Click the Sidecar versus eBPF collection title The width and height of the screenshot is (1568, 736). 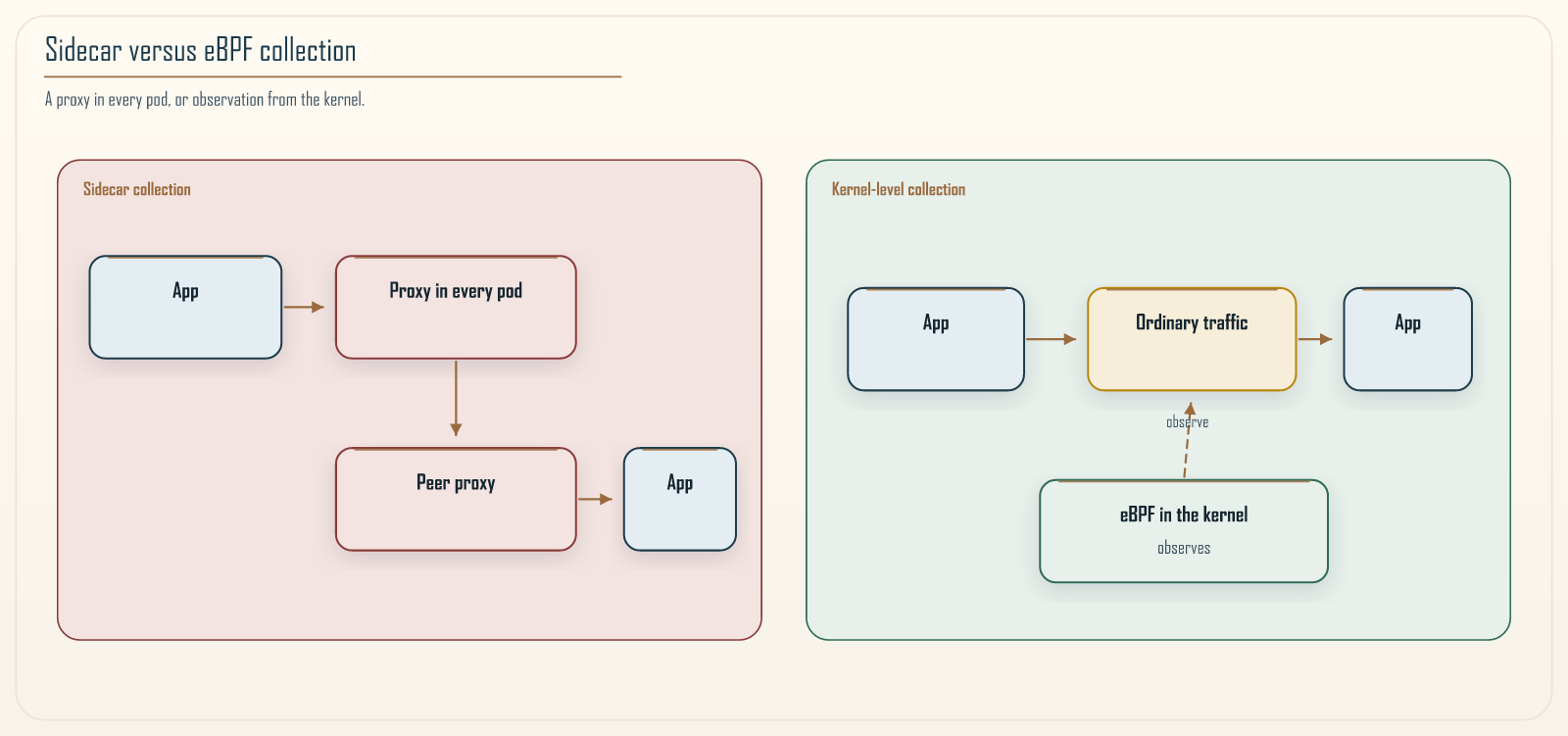click(x=201, y=50)
